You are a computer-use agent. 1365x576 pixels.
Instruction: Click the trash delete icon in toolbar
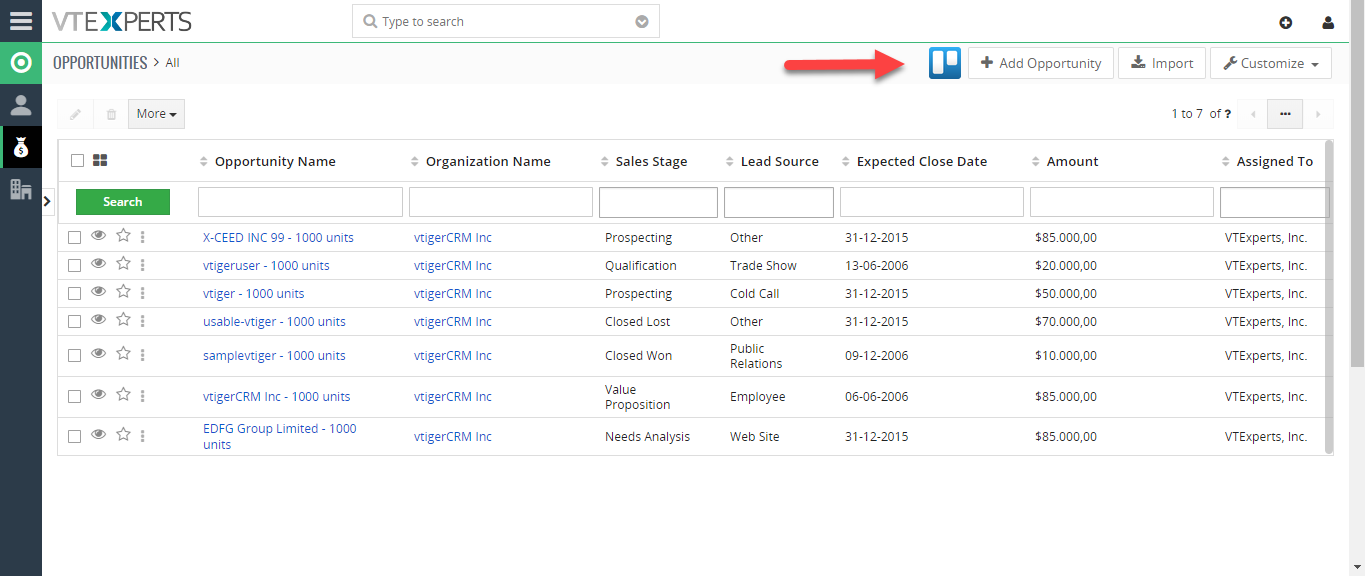point(111,114)
